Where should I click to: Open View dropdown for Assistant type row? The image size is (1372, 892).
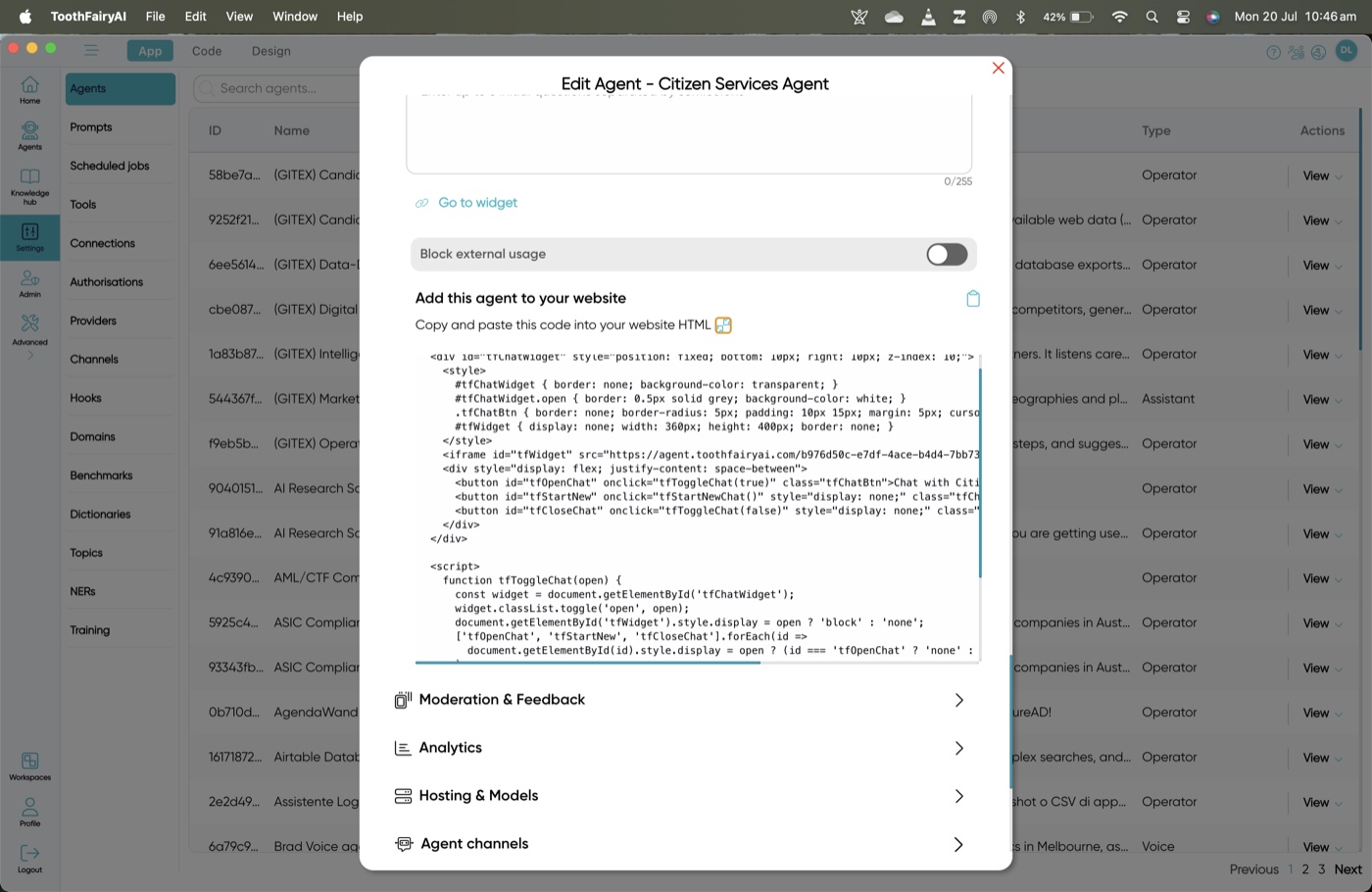pos(1322,400)
